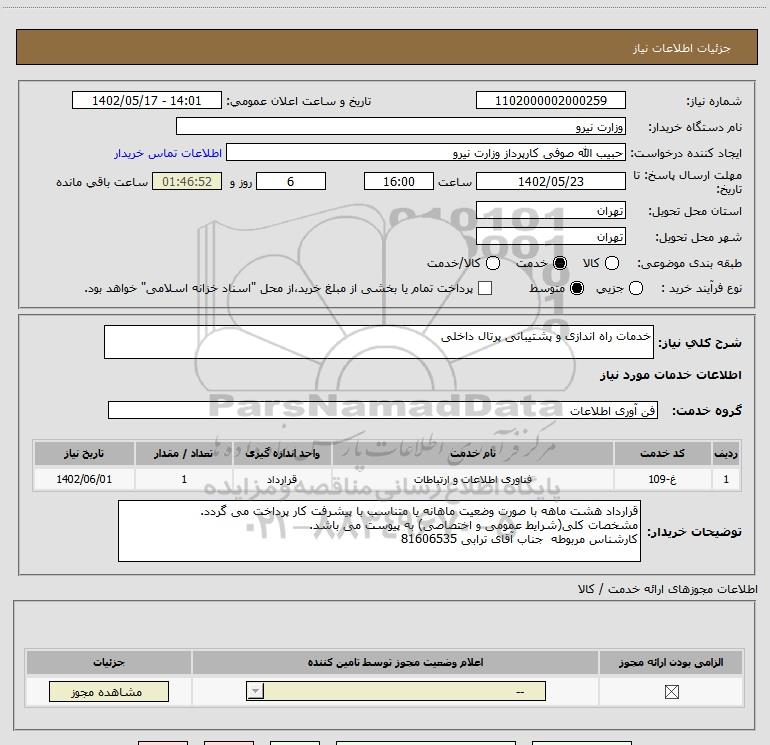Toggle the mandatory license checkbox

click(x=671, y=692)
